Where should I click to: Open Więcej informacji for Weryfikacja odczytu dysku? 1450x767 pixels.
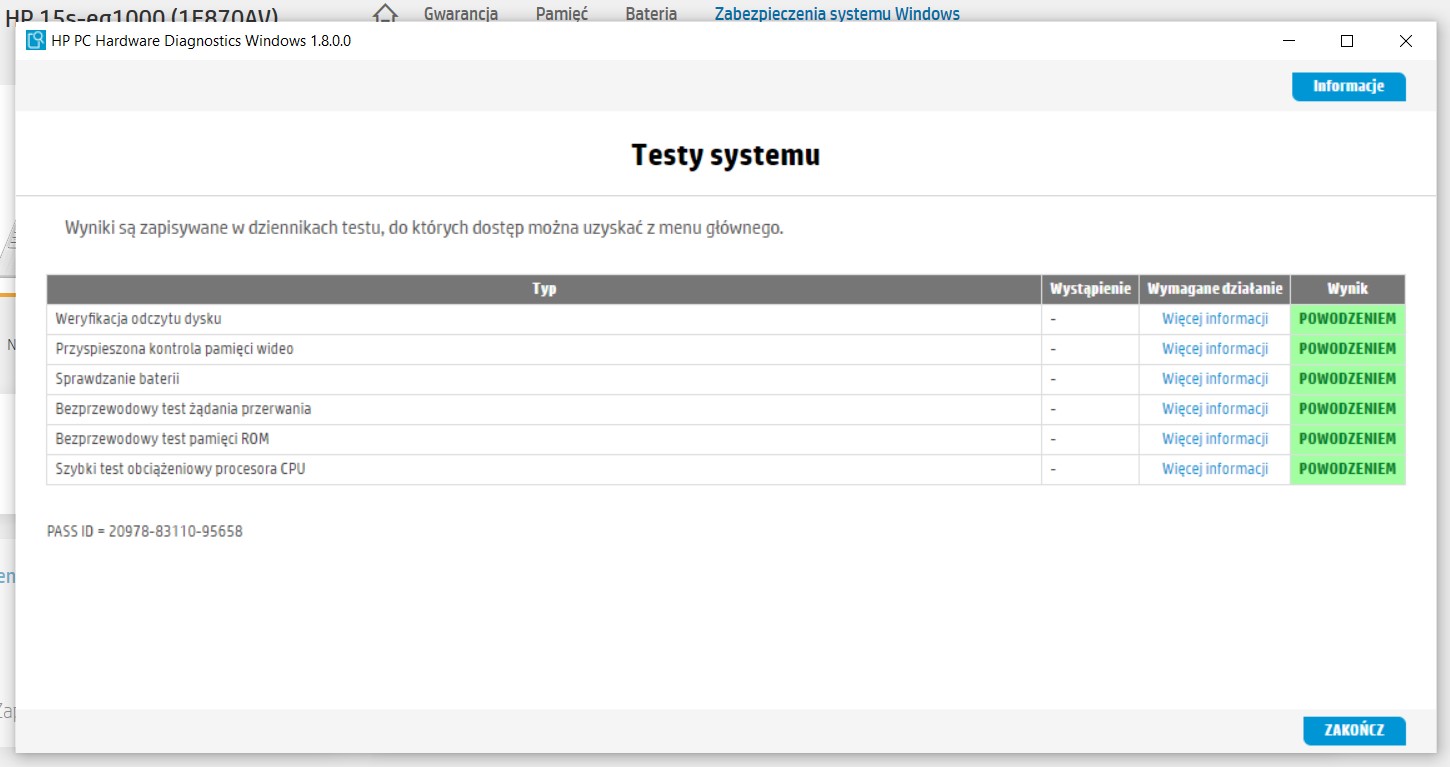[1214, 318]
